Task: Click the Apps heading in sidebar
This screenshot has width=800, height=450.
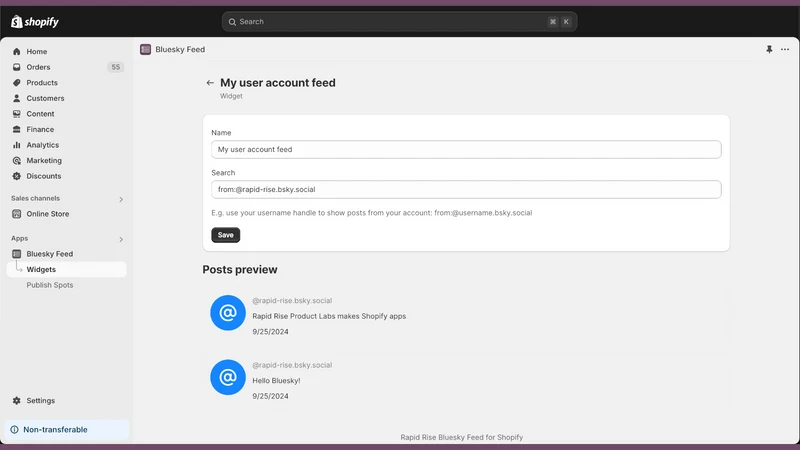Action: coord(19,238)
